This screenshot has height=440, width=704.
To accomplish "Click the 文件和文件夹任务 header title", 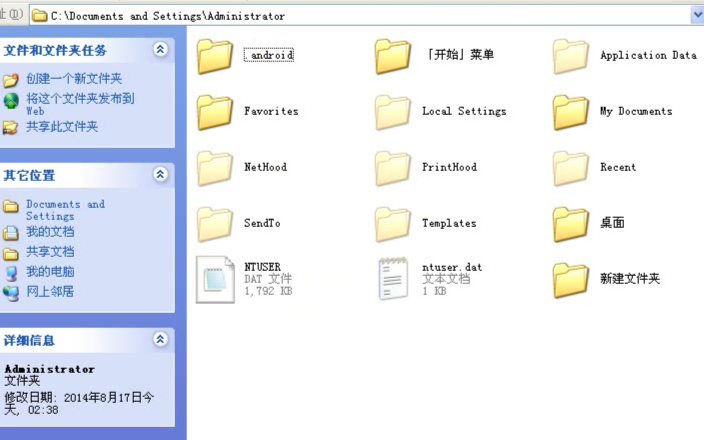I will [55, 50].
